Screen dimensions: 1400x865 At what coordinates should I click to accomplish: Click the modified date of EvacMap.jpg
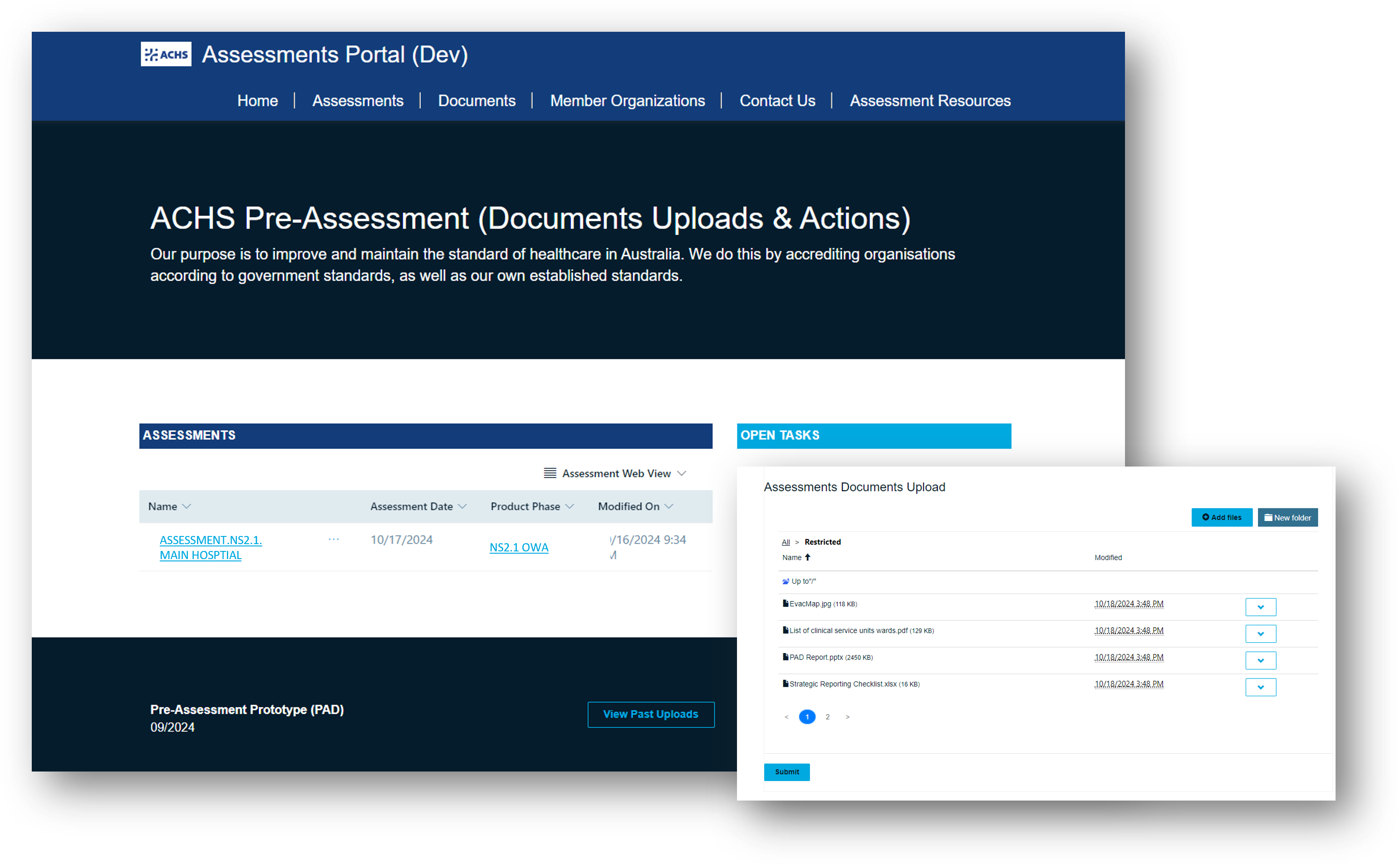1129,604
